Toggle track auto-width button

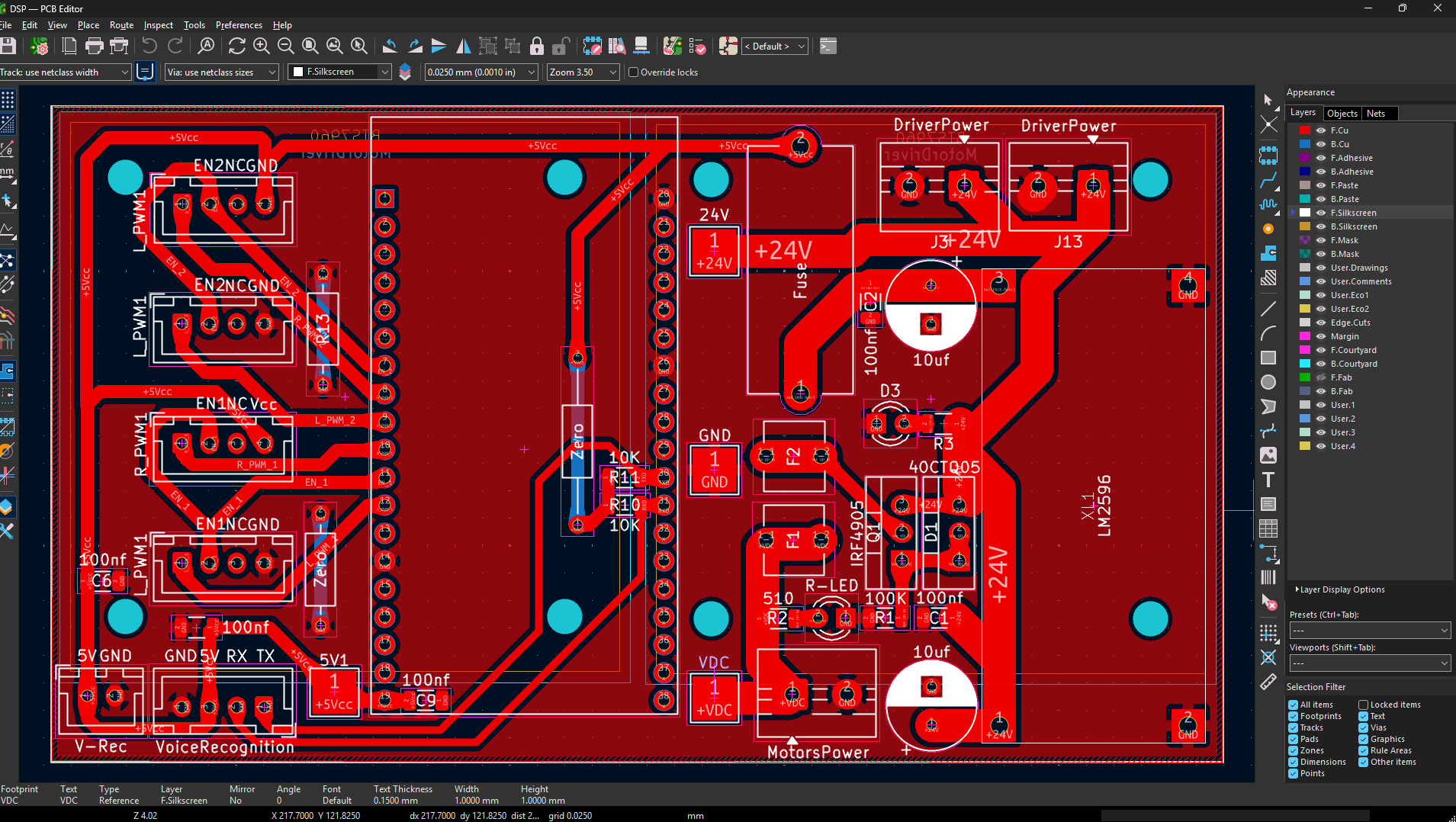tap(145, 72)
